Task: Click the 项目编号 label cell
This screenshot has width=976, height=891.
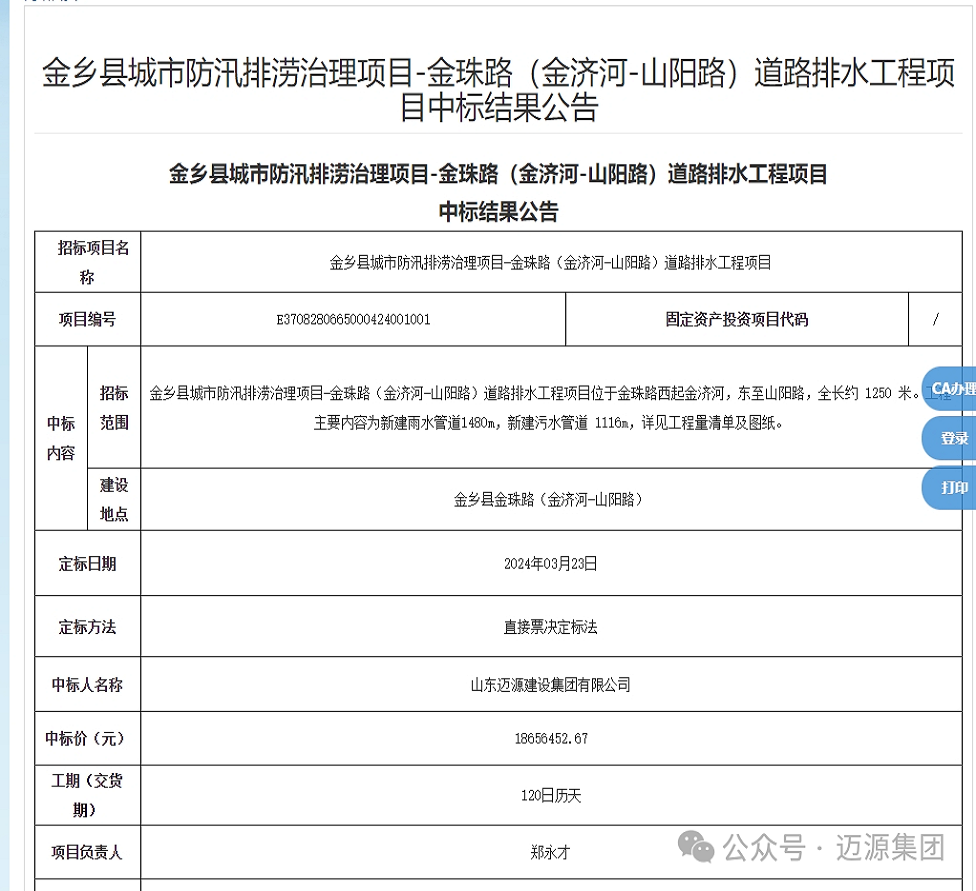Action: [88, 319]
